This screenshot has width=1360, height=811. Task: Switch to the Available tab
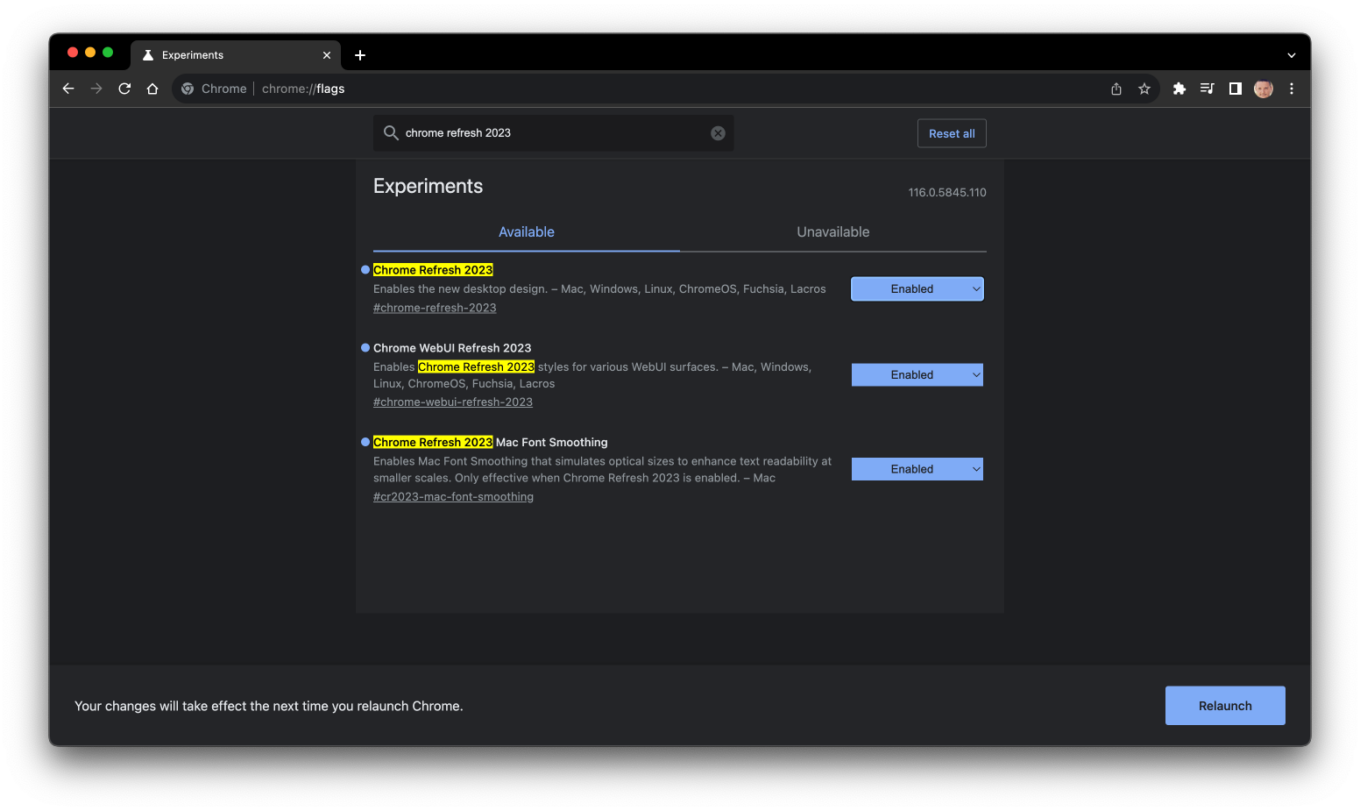[526, 232]
